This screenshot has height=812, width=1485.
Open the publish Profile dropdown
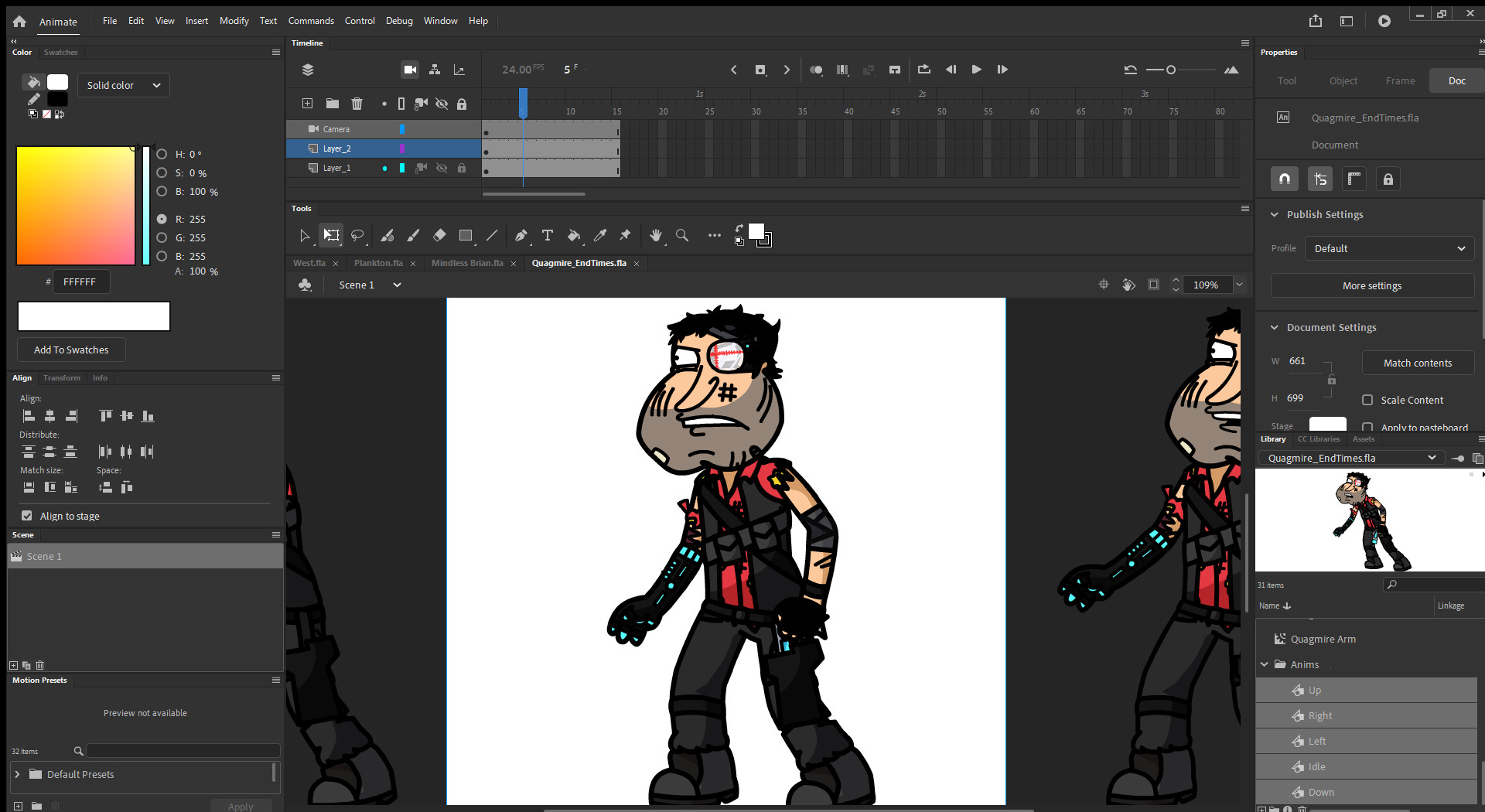pos(1389,248)
